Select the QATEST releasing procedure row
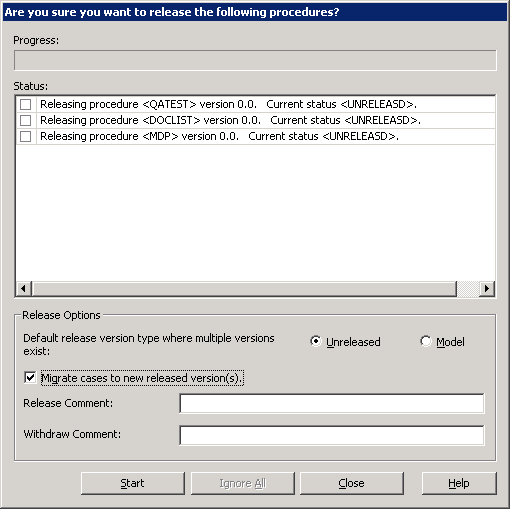 coord(255,104)
